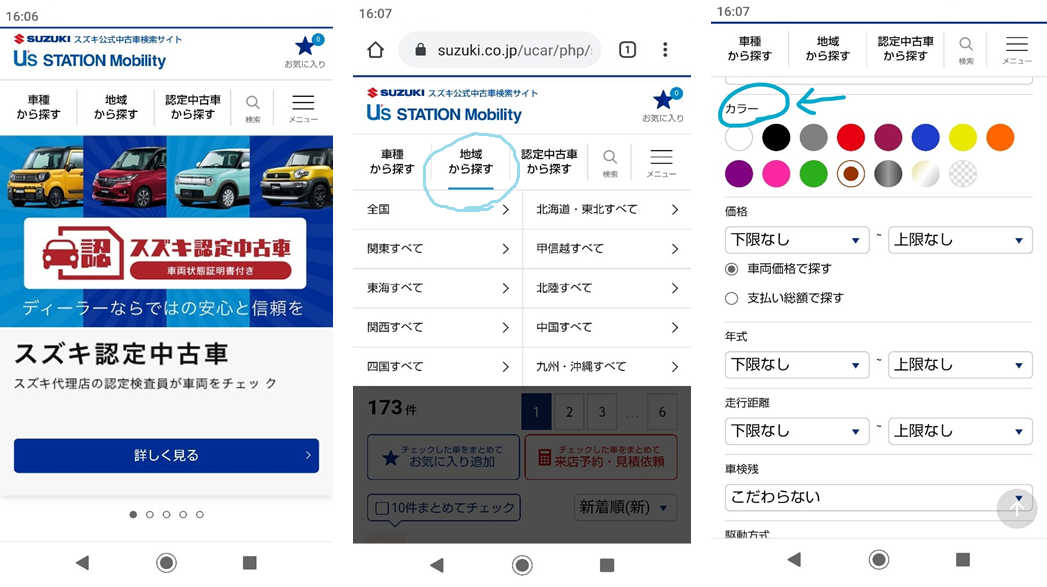Viewport: 1047px width, 587px height.
Task: Select the 地域から探す tab on the left screen
Action: 116,108
